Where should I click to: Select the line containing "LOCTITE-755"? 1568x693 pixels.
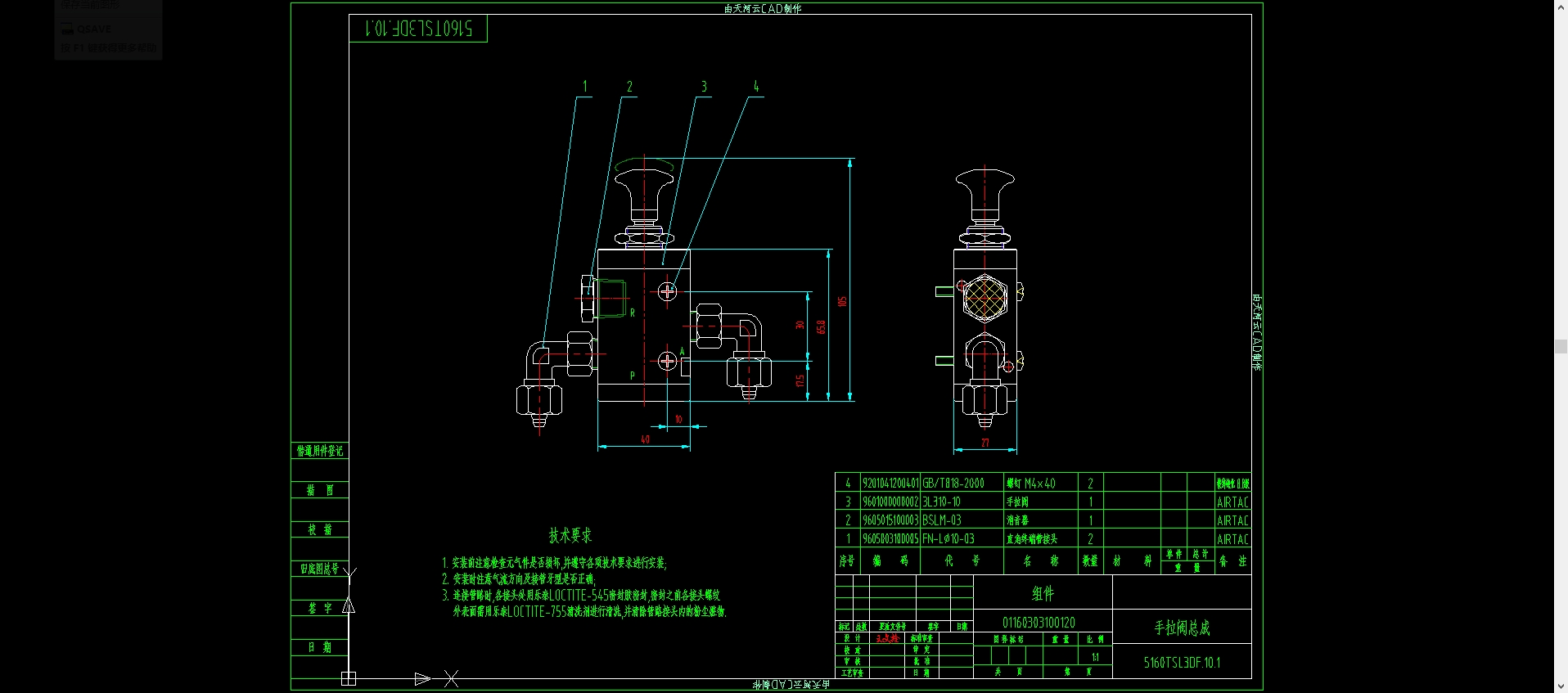[589, 612]
